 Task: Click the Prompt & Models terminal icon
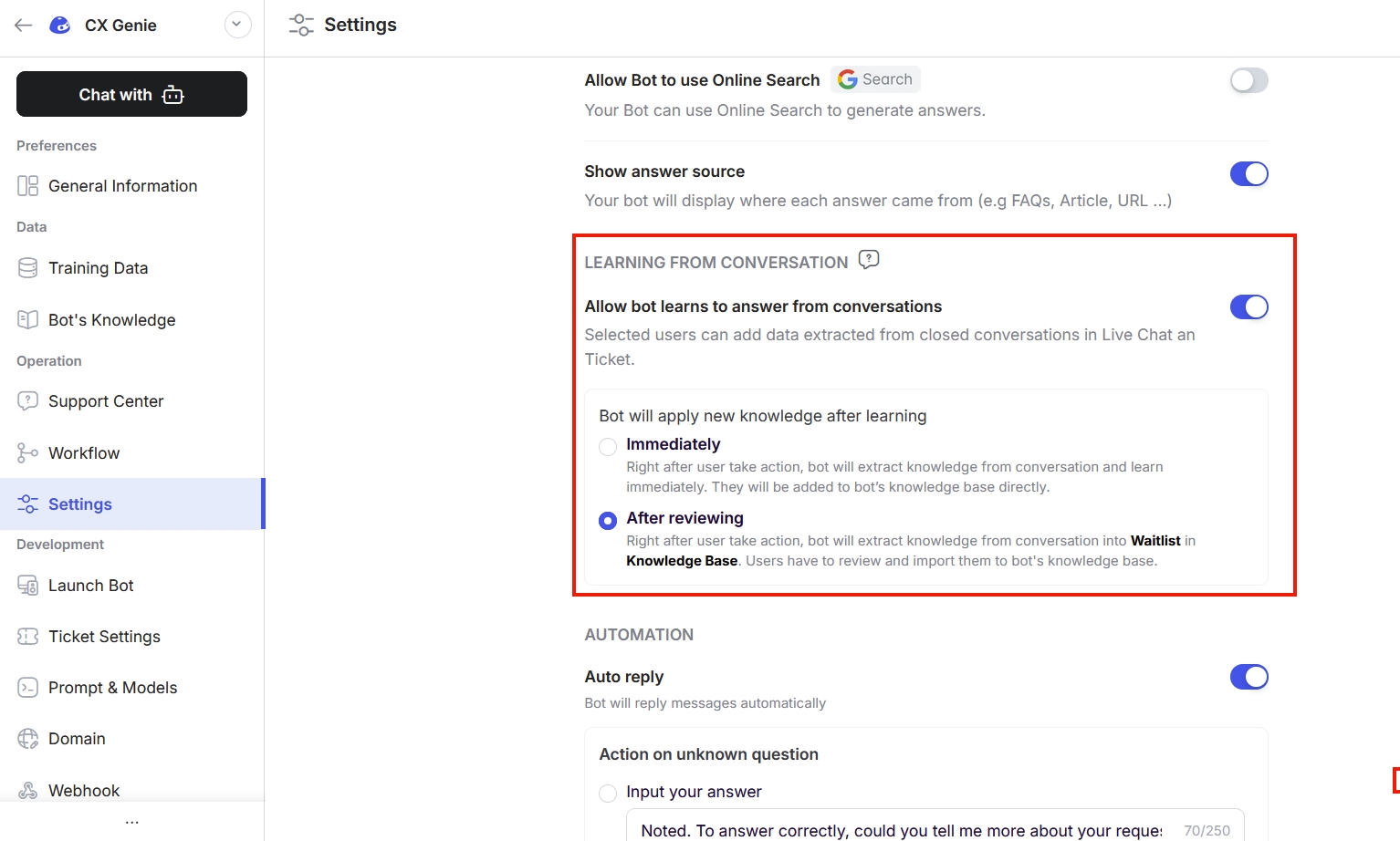point(28,688)
